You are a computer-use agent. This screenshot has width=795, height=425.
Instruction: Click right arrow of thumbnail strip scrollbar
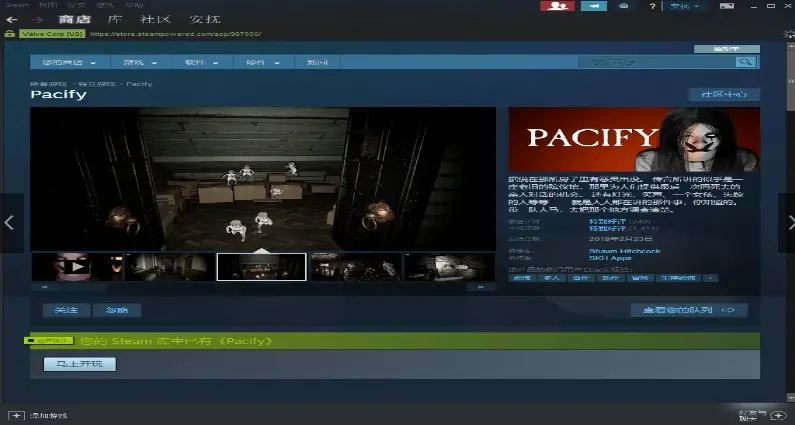(481, 287)
